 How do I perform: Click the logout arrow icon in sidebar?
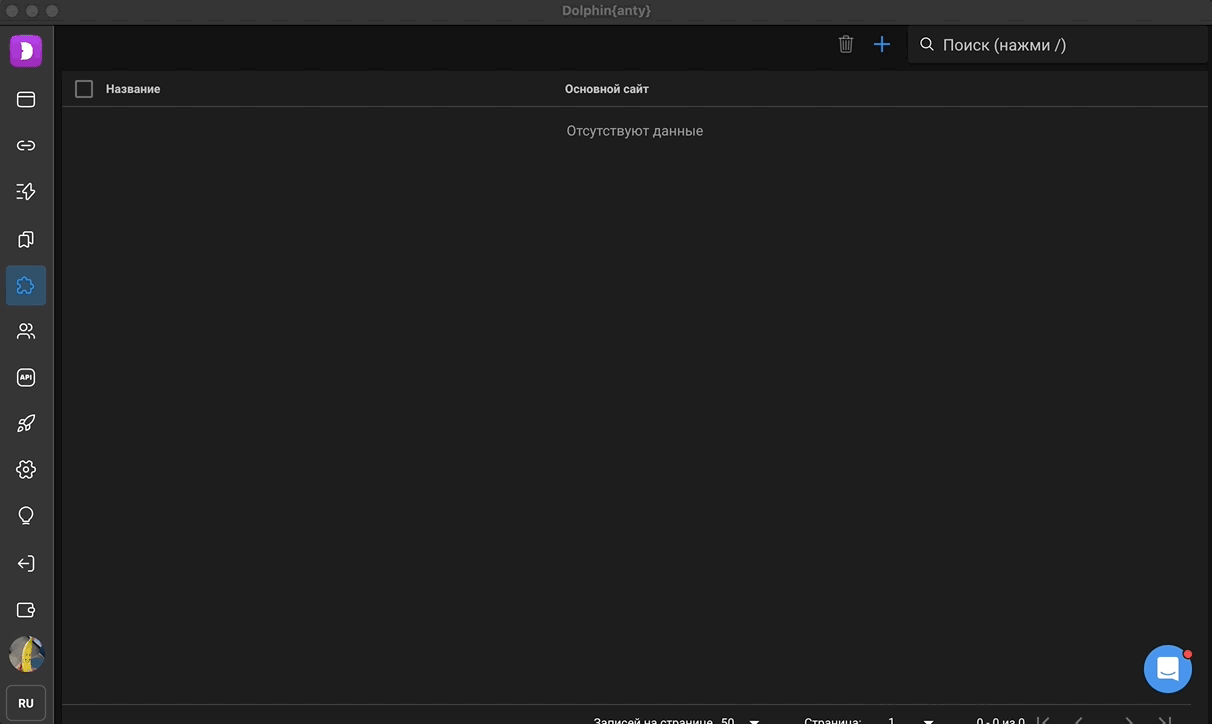click(x=26, y=563)
